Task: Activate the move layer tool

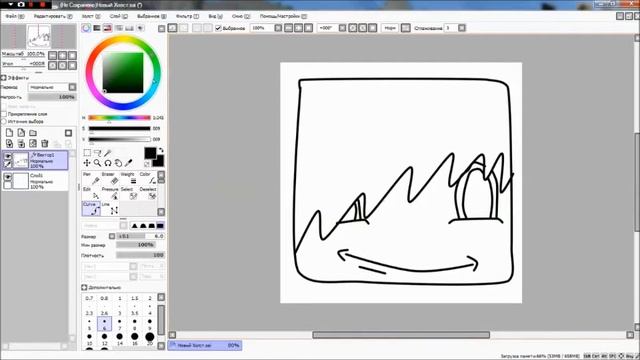Action: pos(87,163)
